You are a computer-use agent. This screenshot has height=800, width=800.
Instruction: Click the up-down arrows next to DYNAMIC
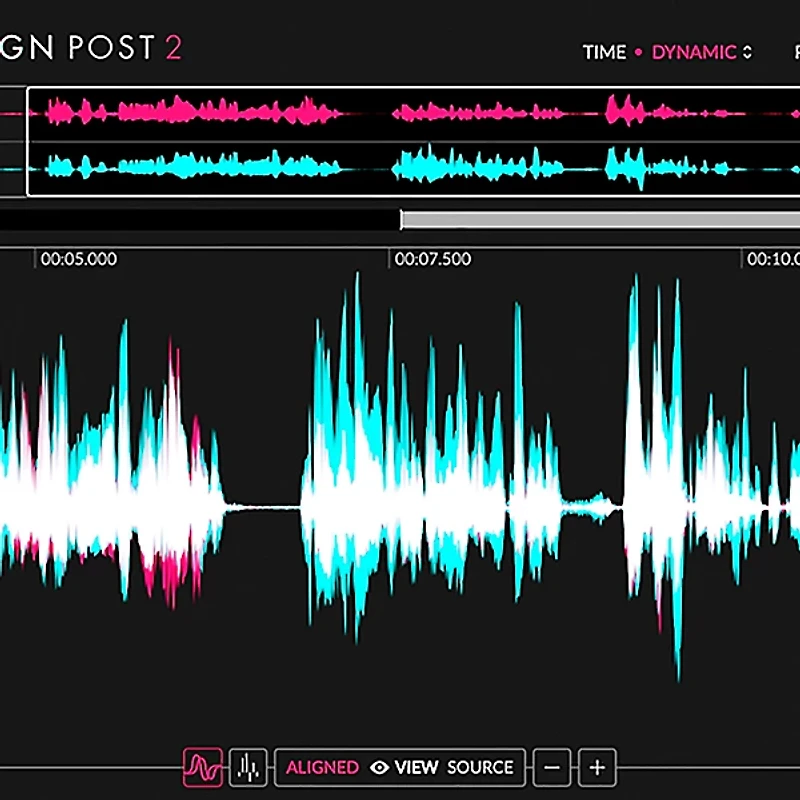coord(747,52)
